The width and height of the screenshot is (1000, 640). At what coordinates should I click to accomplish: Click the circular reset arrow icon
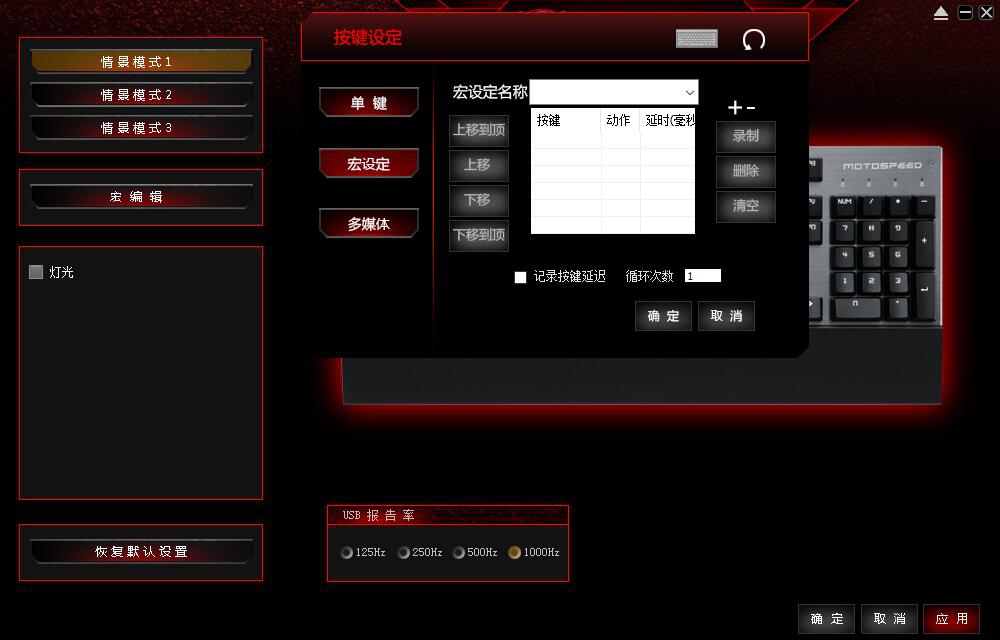pyautogui.click(x=754, y=39)
